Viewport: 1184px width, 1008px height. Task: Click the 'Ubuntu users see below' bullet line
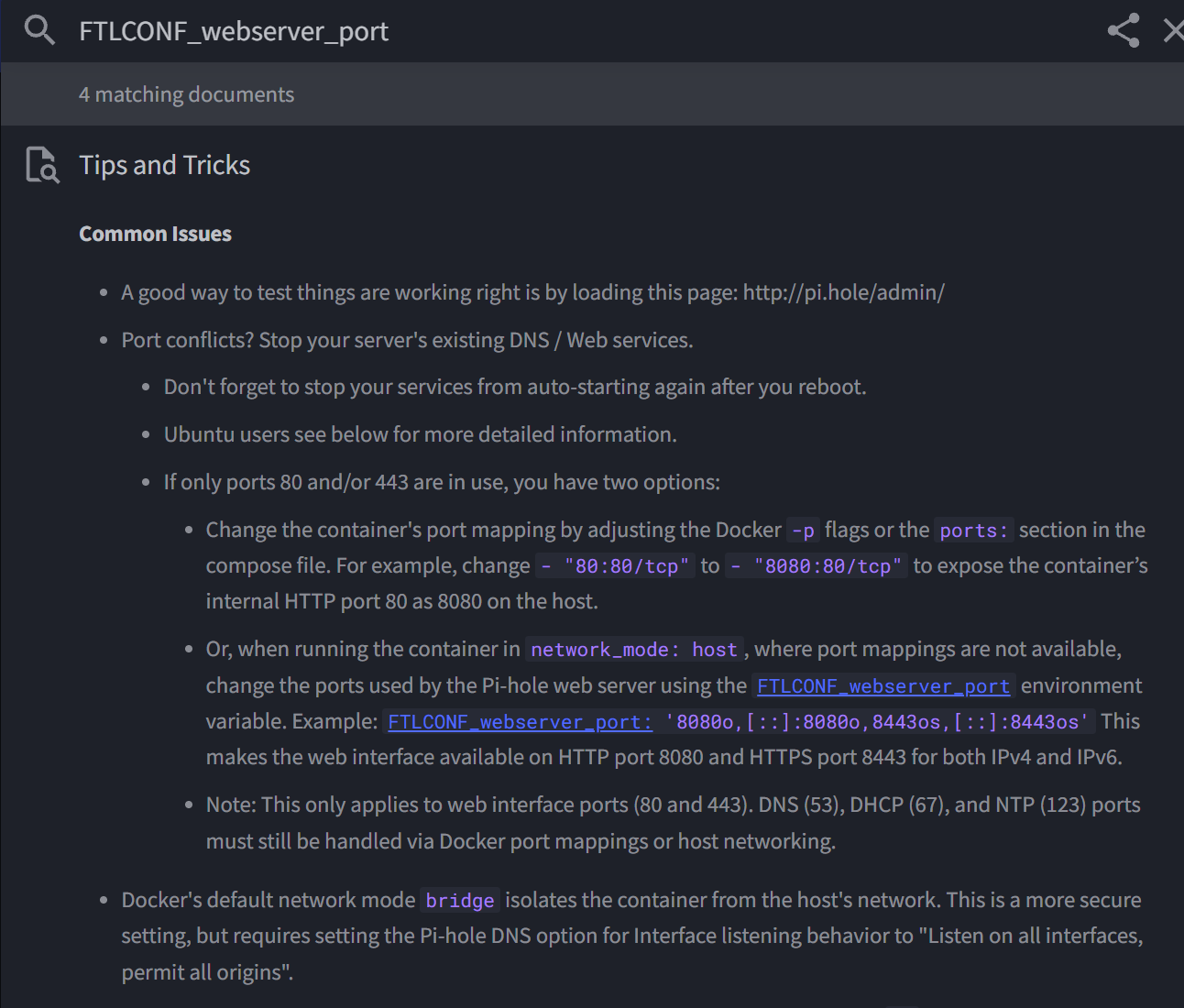coord(420,434)
